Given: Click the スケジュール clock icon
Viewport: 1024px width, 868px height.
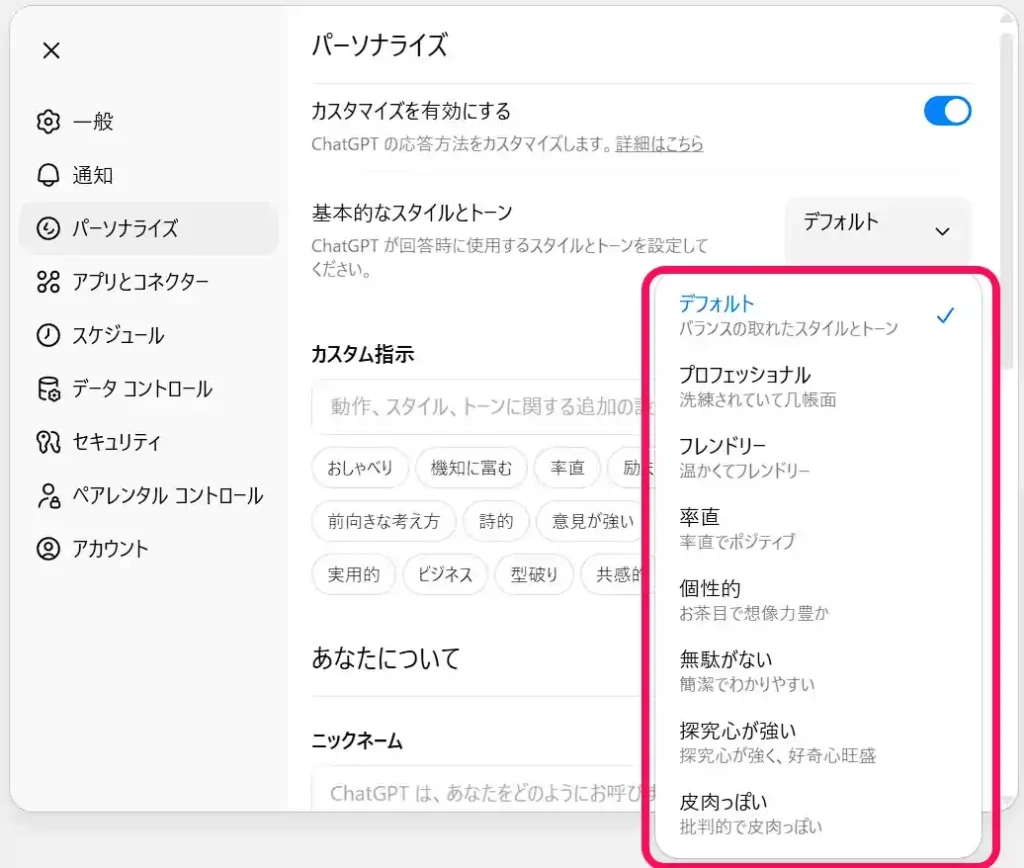Looking at the screenshot, I should coord(48,336).
